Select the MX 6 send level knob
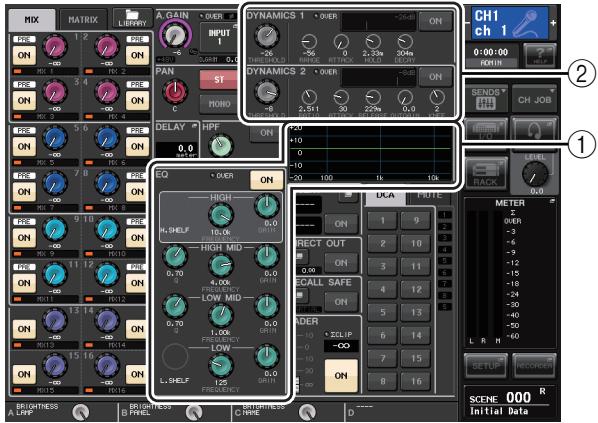Image resolution: width=598 pixels, height=423 pixels. click(x=107, y=138)
